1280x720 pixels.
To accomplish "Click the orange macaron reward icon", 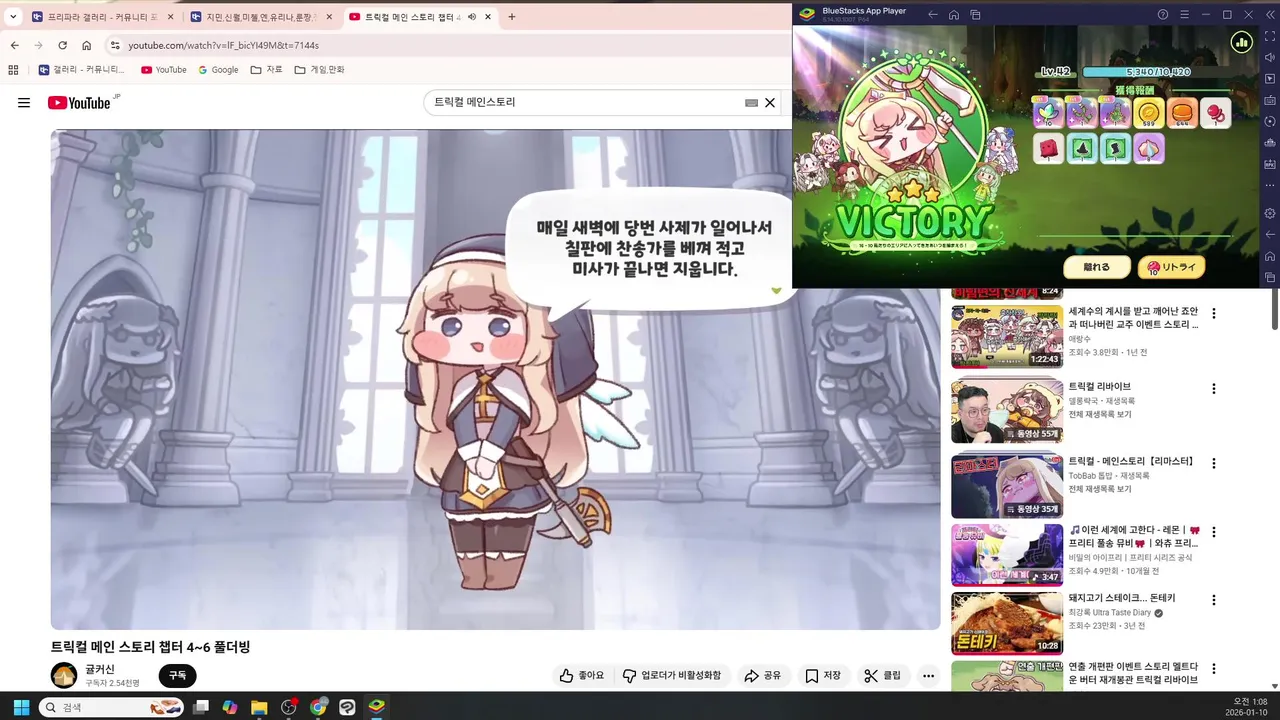I will coord(1182,113).
